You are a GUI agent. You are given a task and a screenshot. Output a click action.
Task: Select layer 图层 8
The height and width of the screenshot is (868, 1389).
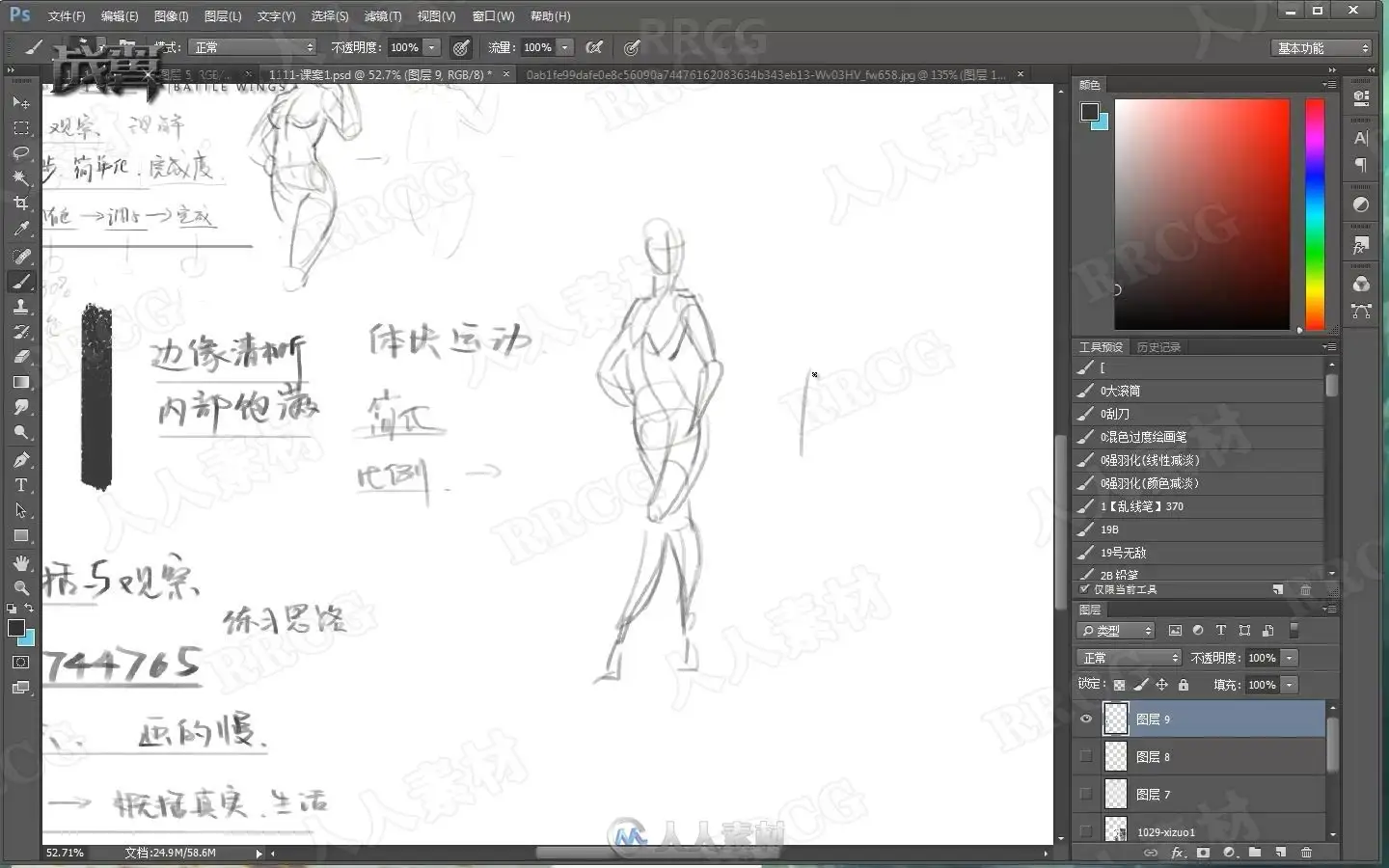click(x=1200, y=756)
